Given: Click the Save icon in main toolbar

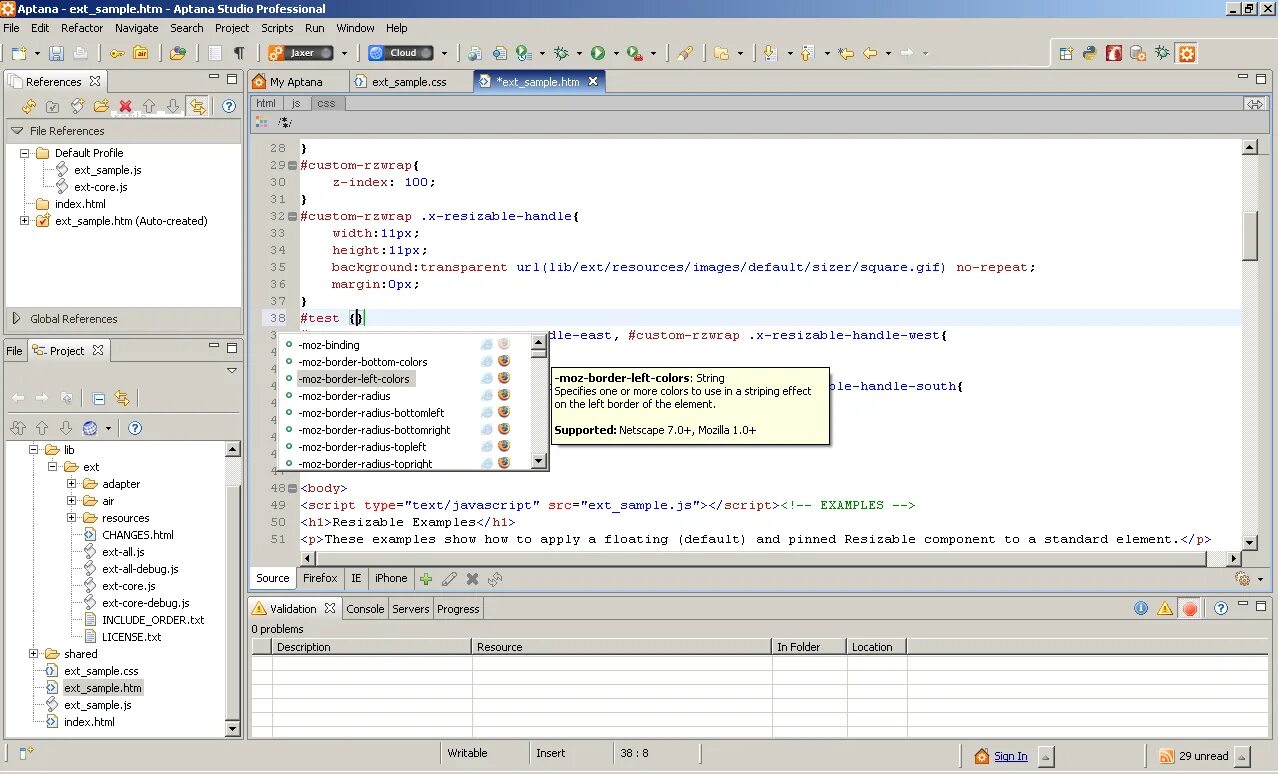Looking at the screenshot, I should click(x=57, y=53).
